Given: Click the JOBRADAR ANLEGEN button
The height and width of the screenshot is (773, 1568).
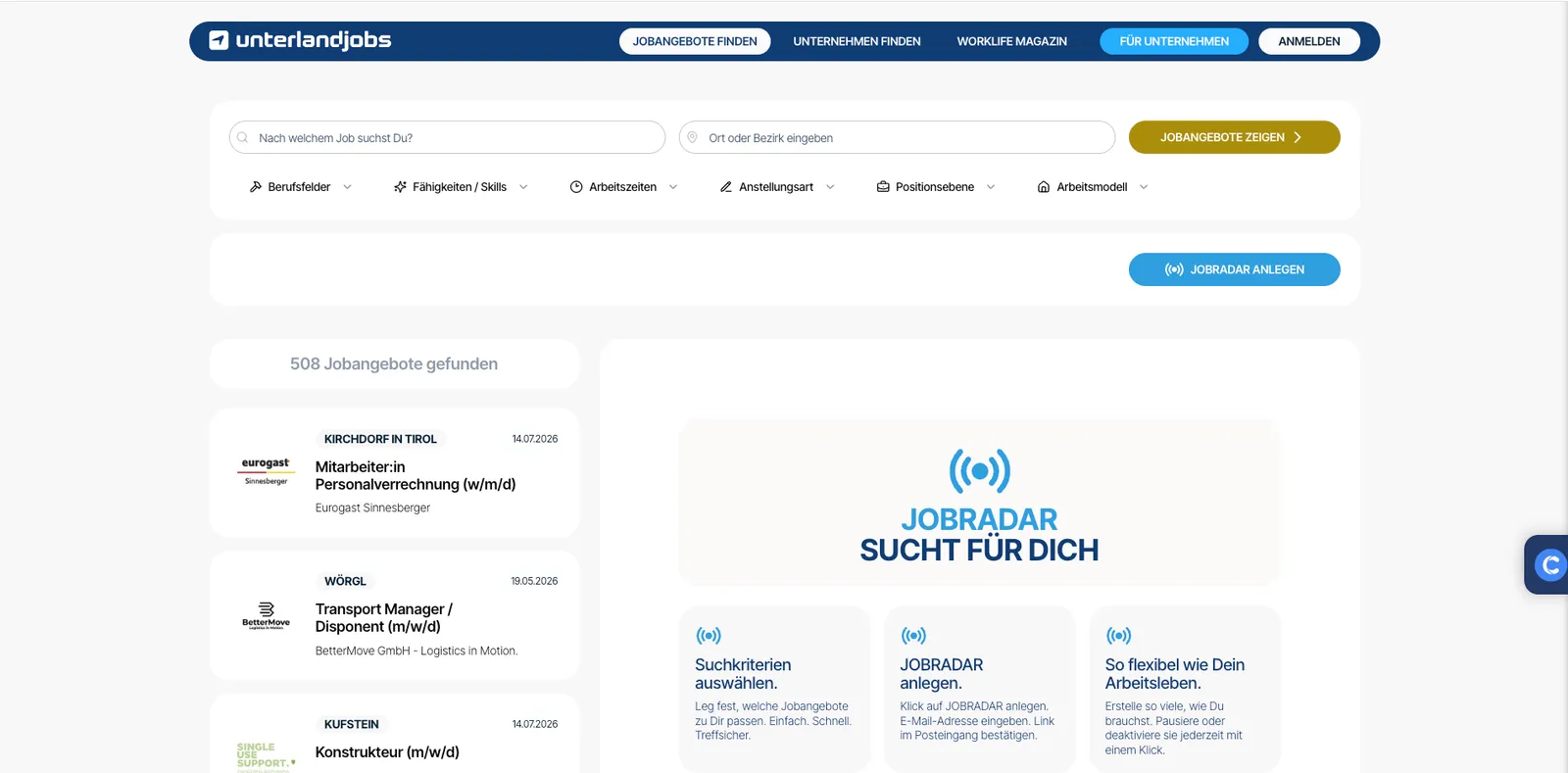Looking at the screenshot, I should [x=1234, y=269].
